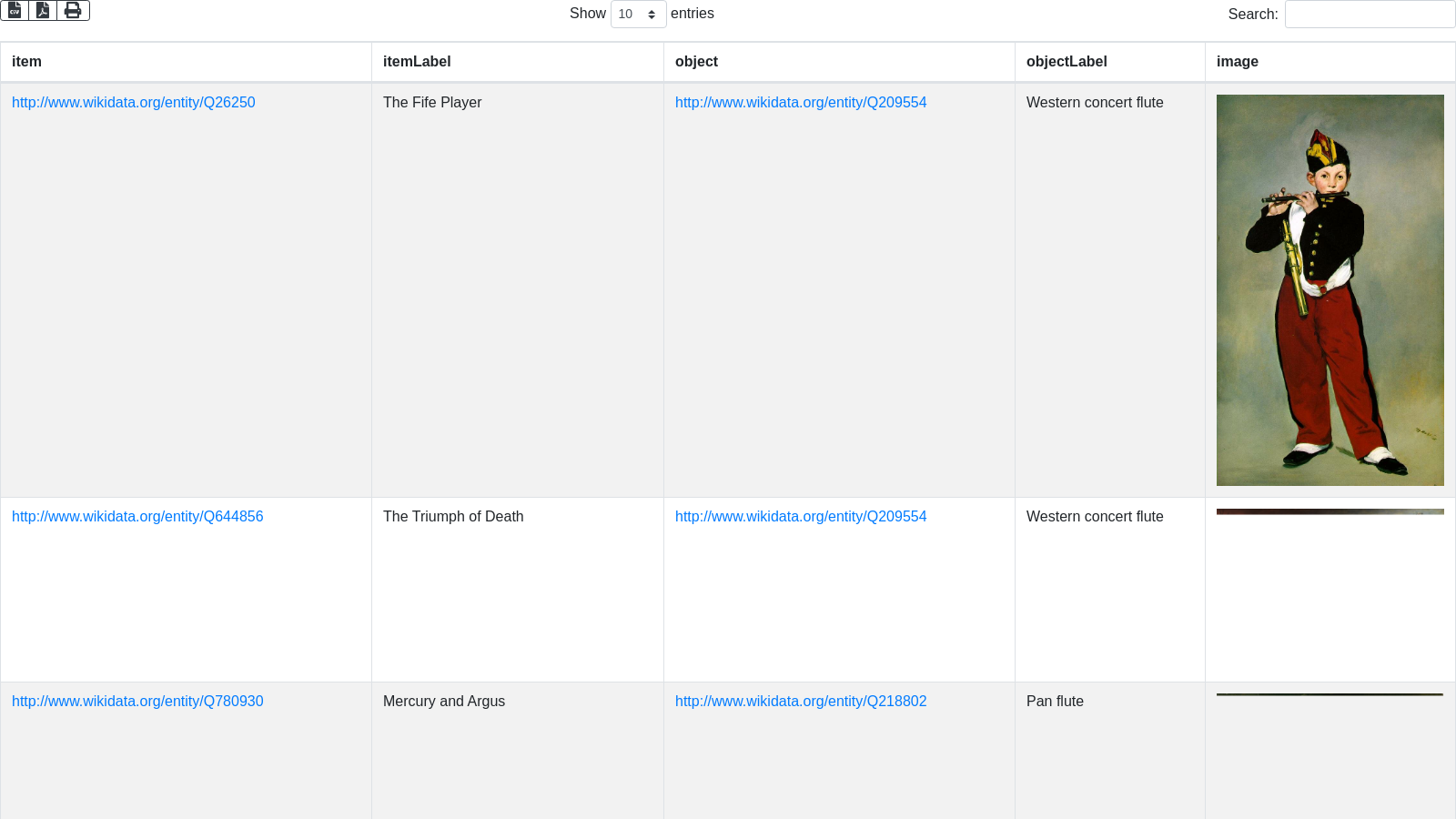Click The Fife Player painting thumbnail

click(1330, 290)
